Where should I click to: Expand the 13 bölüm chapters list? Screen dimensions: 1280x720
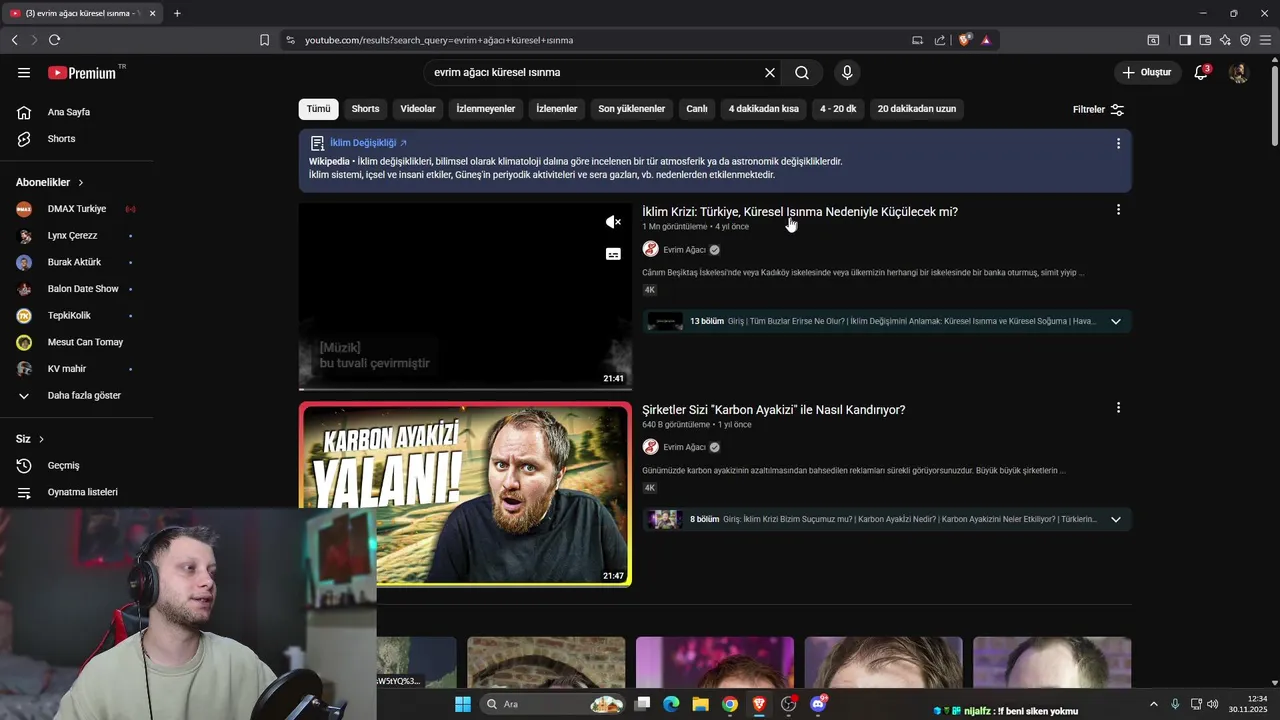(1116, 321)
